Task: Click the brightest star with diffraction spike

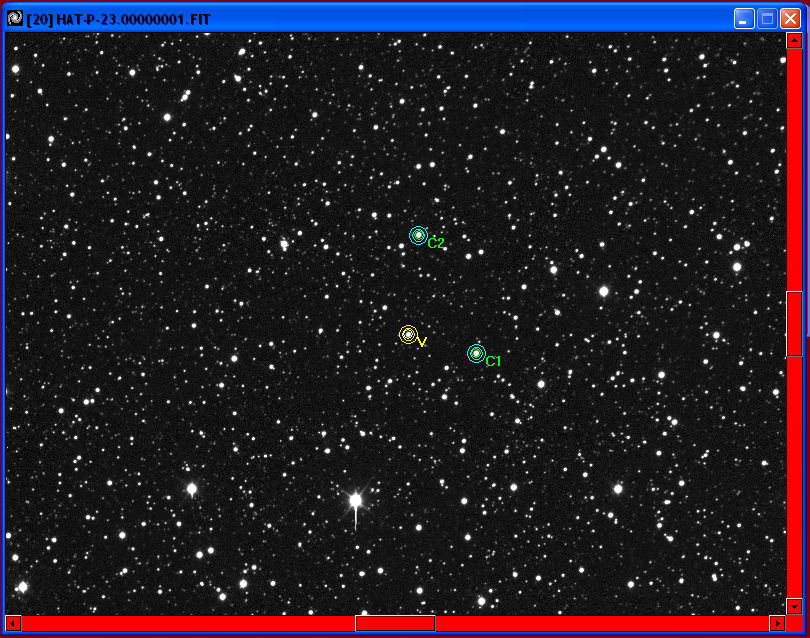Action: click(355, 500)
